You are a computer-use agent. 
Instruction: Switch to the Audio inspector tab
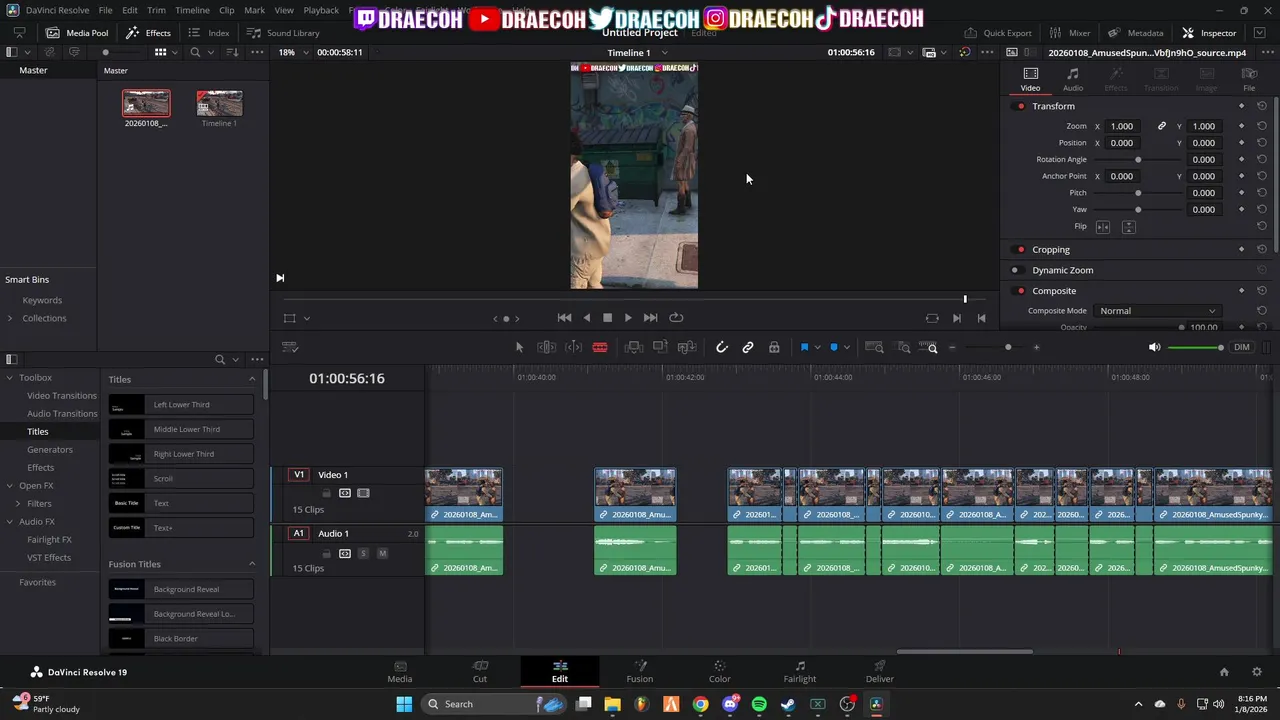(1073, 79)
